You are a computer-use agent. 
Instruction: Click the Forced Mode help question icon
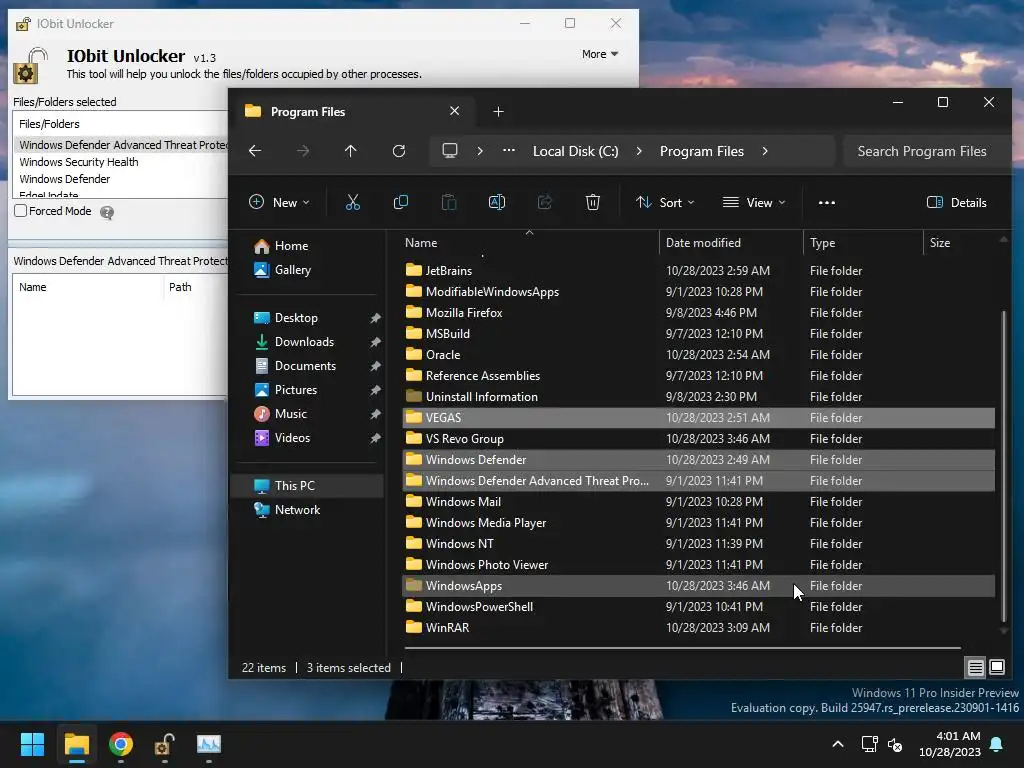107,212
